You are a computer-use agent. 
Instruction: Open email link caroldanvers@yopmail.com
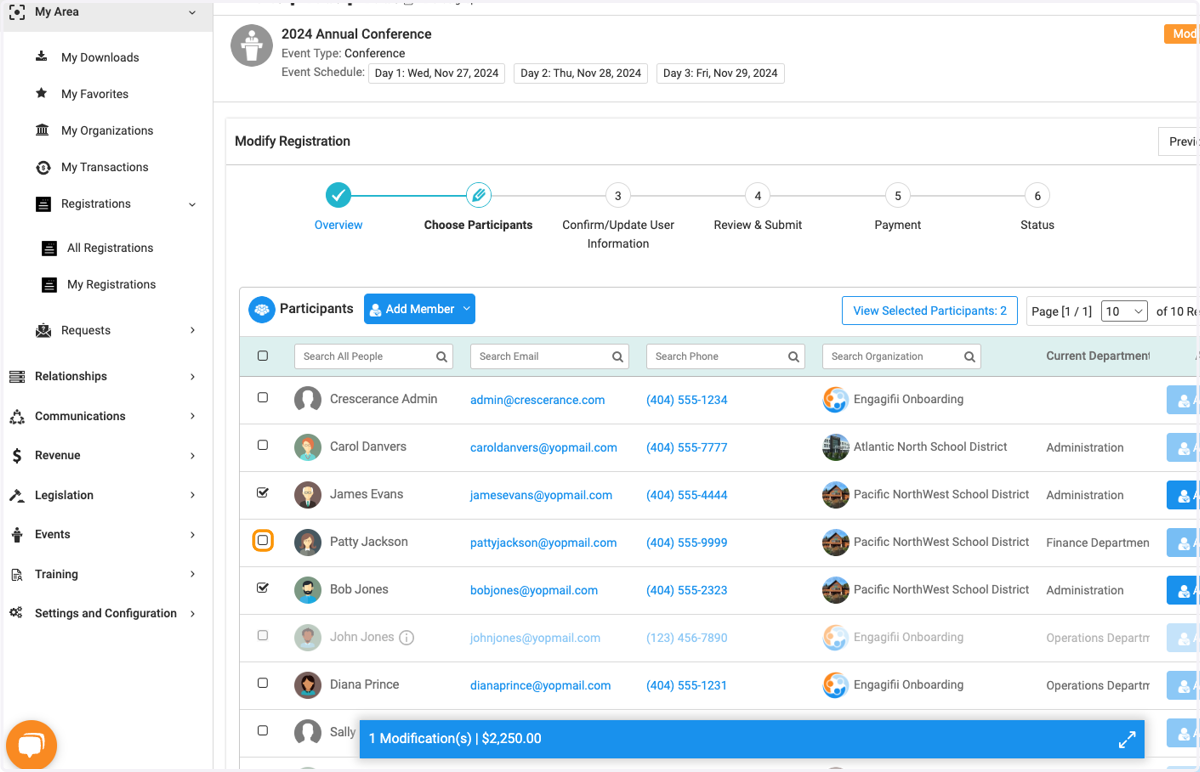coord(543,448)
